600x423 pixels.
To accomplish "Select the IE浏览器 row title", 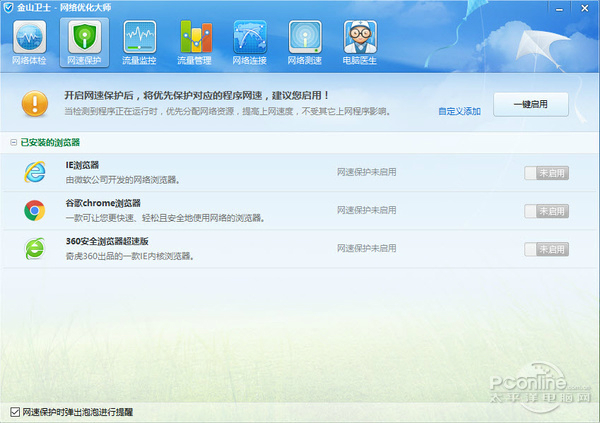I will [x=82, y=165].
